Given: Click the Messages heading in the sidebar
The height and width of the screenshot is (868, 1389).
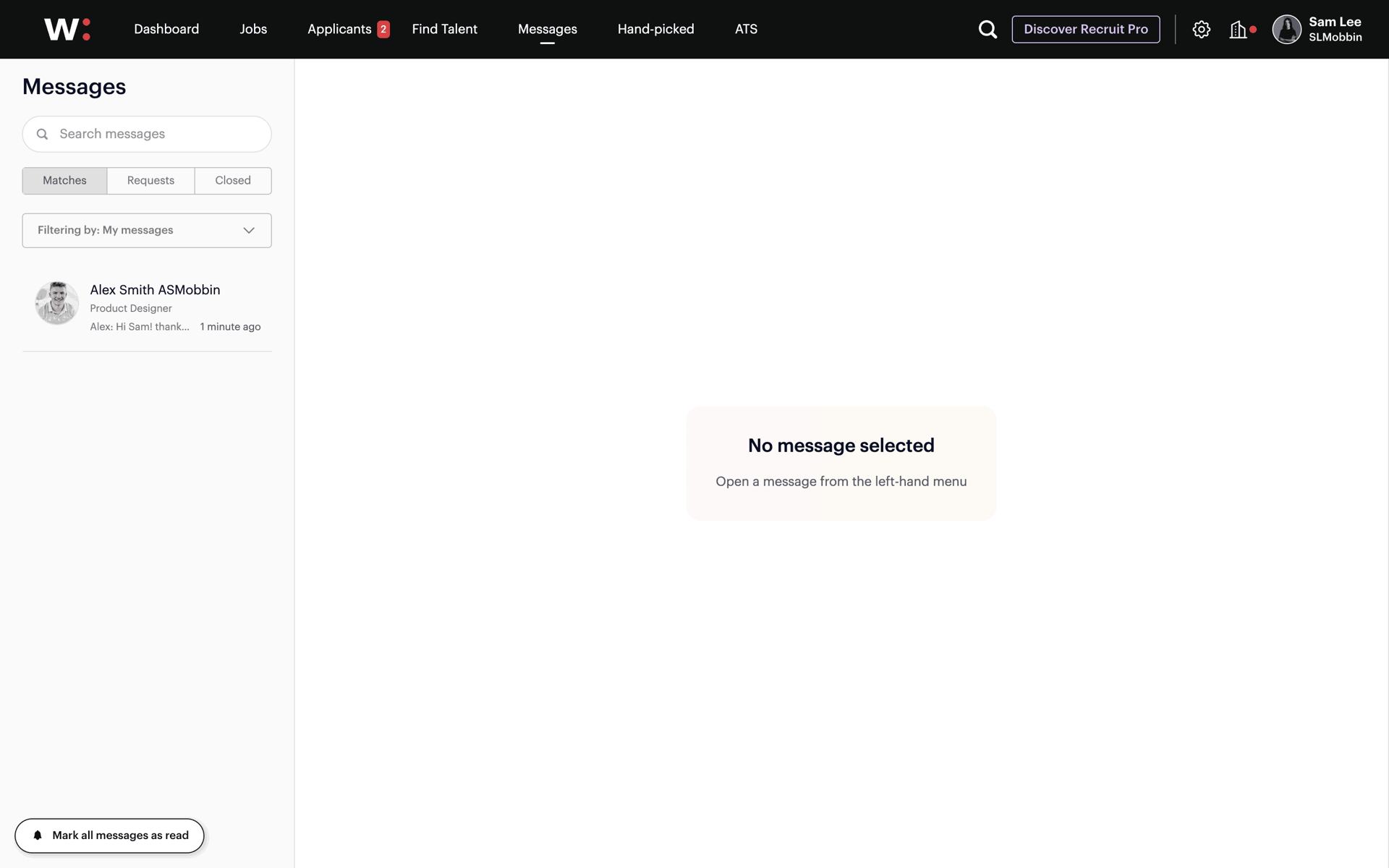Looking at the screenshot, I should click(74, 87).
